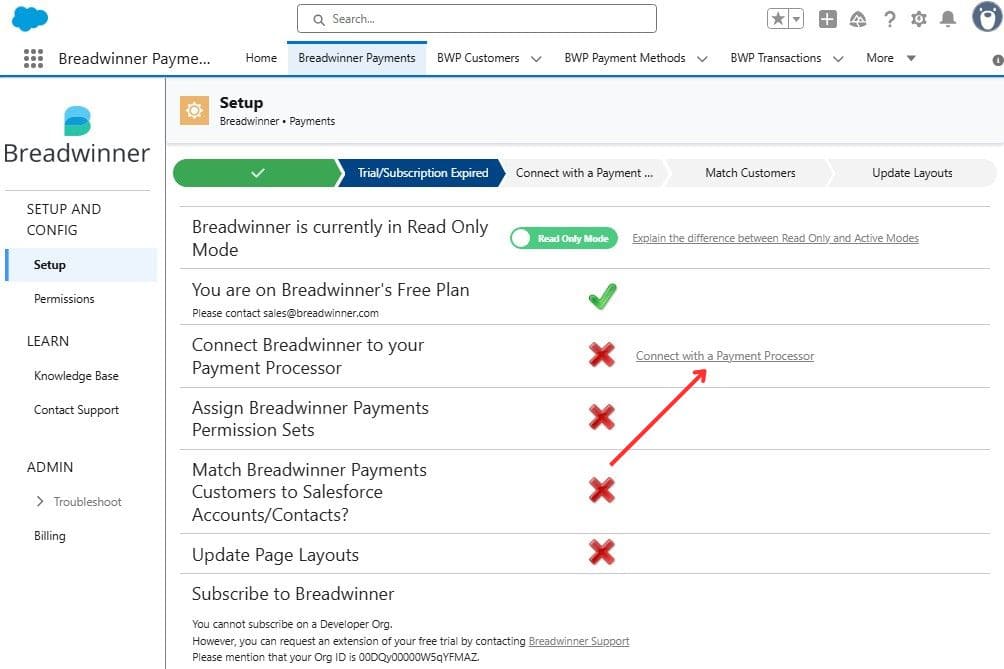Viewport: 1004px width, 669px height.
Task: Open the More navigation dropdown
Action: click(x=891, y=58)
